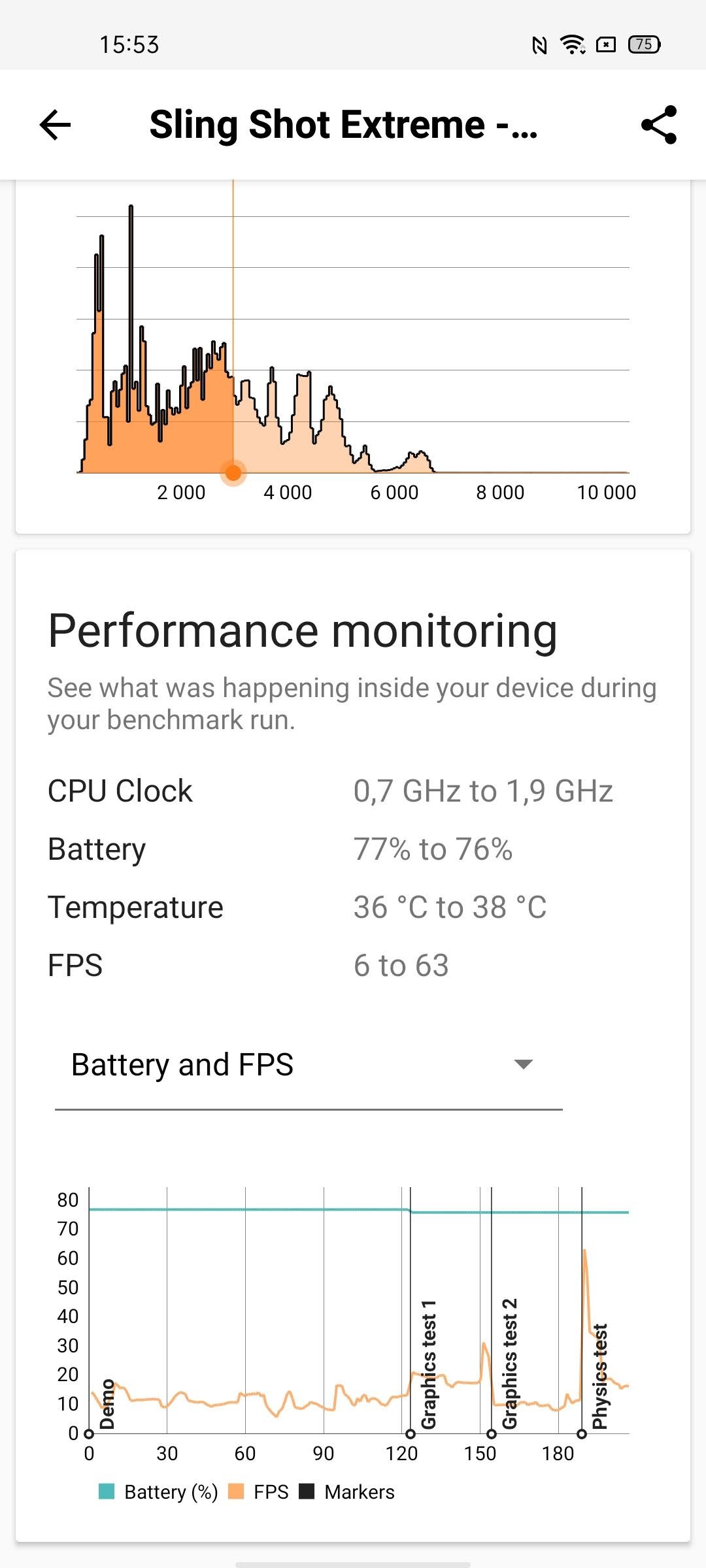Tap the NFC status icon
This screenshot has width=706, height=1568.
[x=539, y=45]
